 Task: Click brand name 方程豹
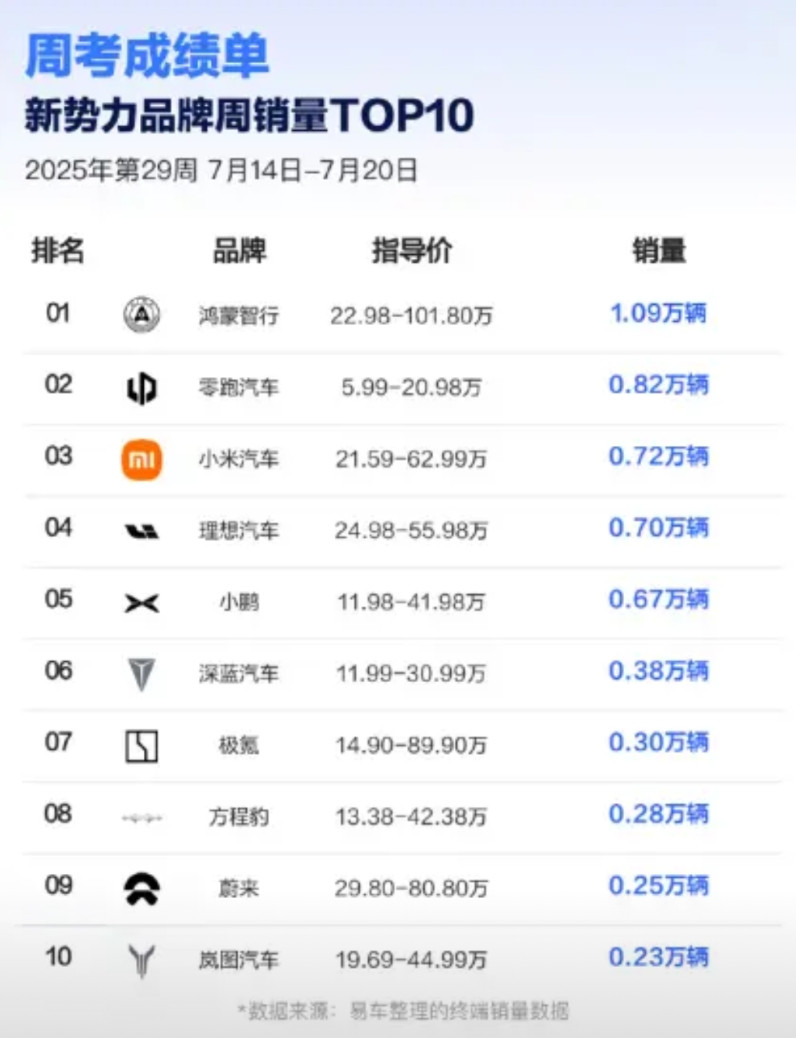click(x=239, y=817)
